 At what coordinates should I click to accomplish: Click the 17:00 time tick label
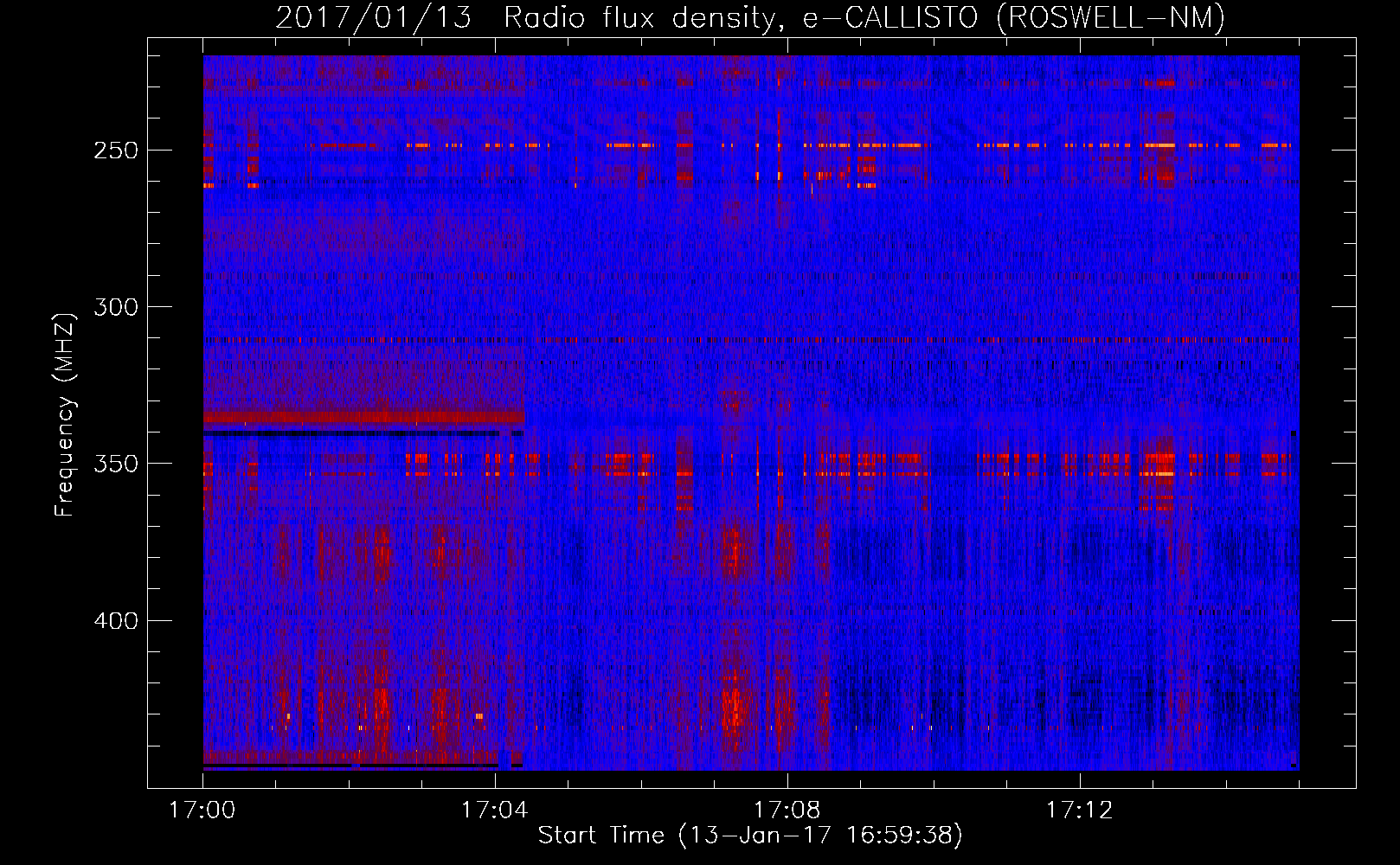(202, 811)
